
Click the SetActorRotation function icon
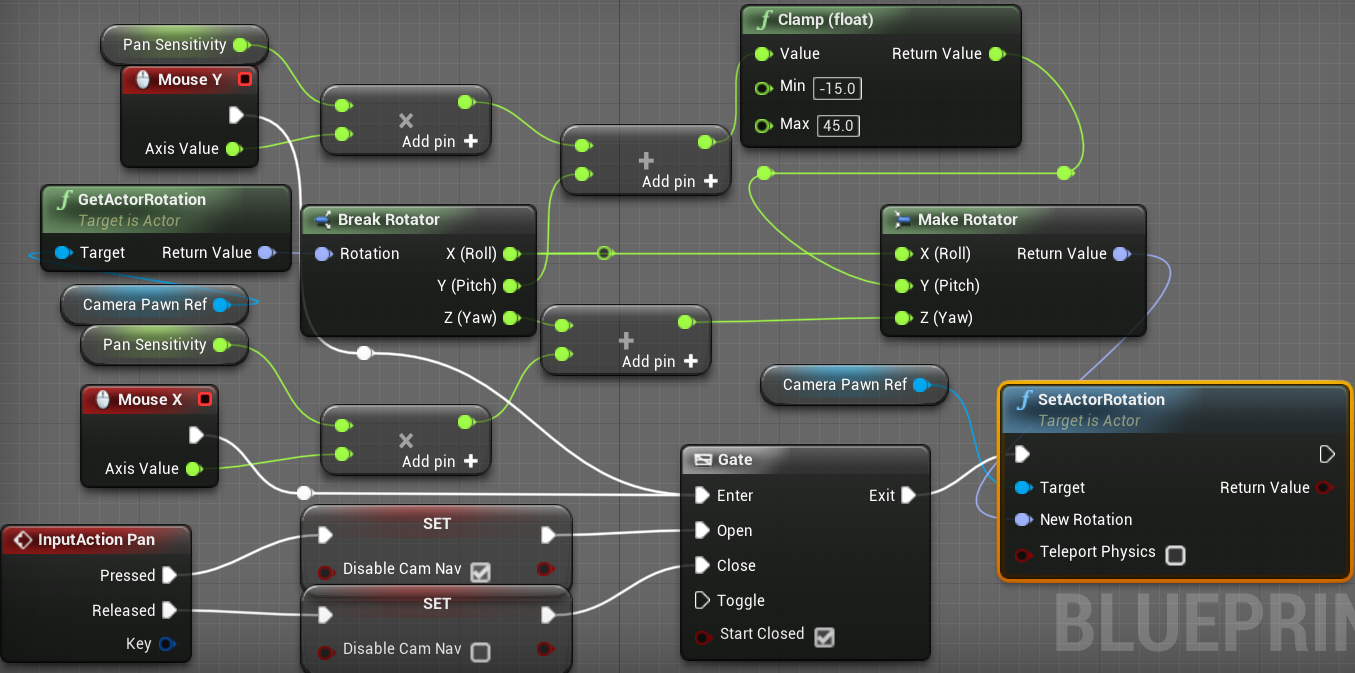tap(1023, 400)
